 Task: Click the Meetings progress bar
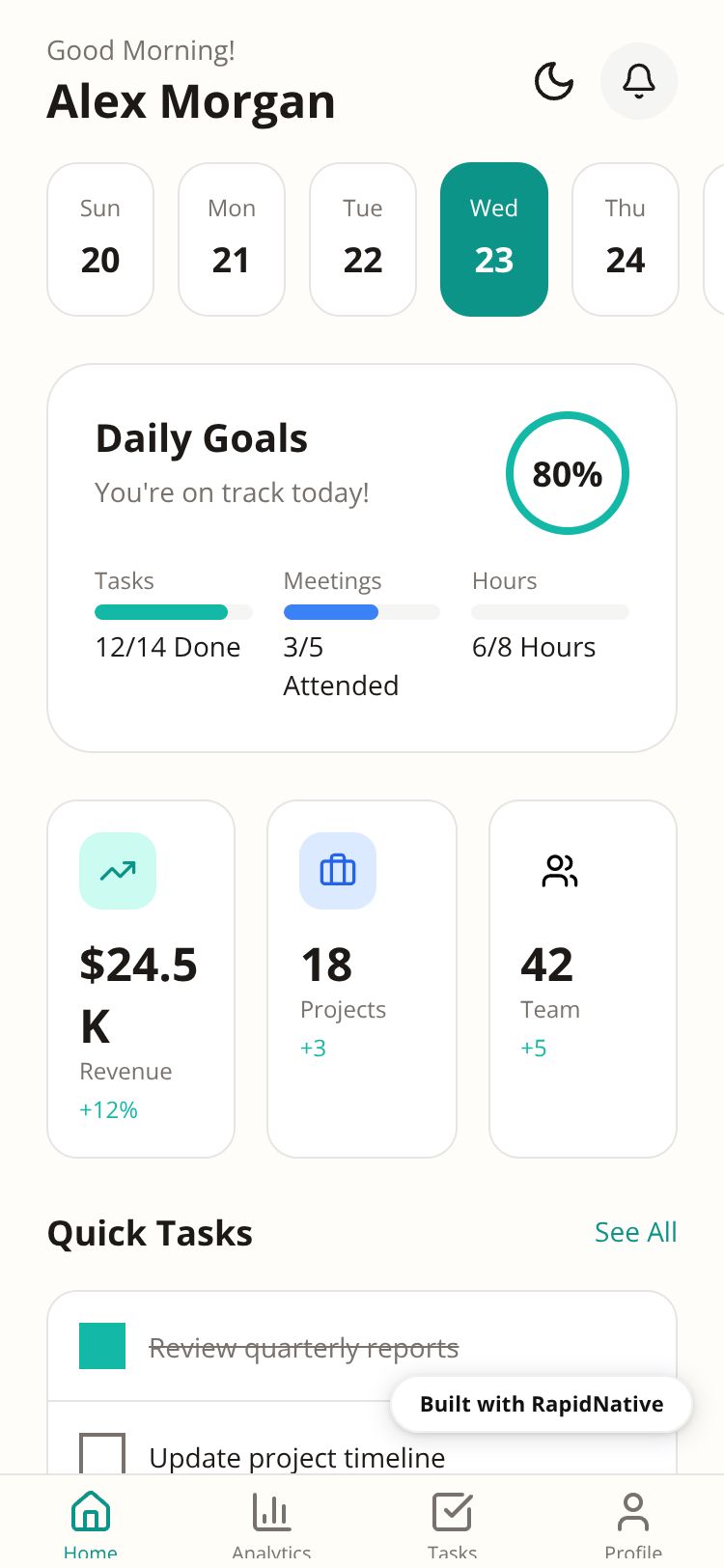pyautogui.click(x=361, y=612)
